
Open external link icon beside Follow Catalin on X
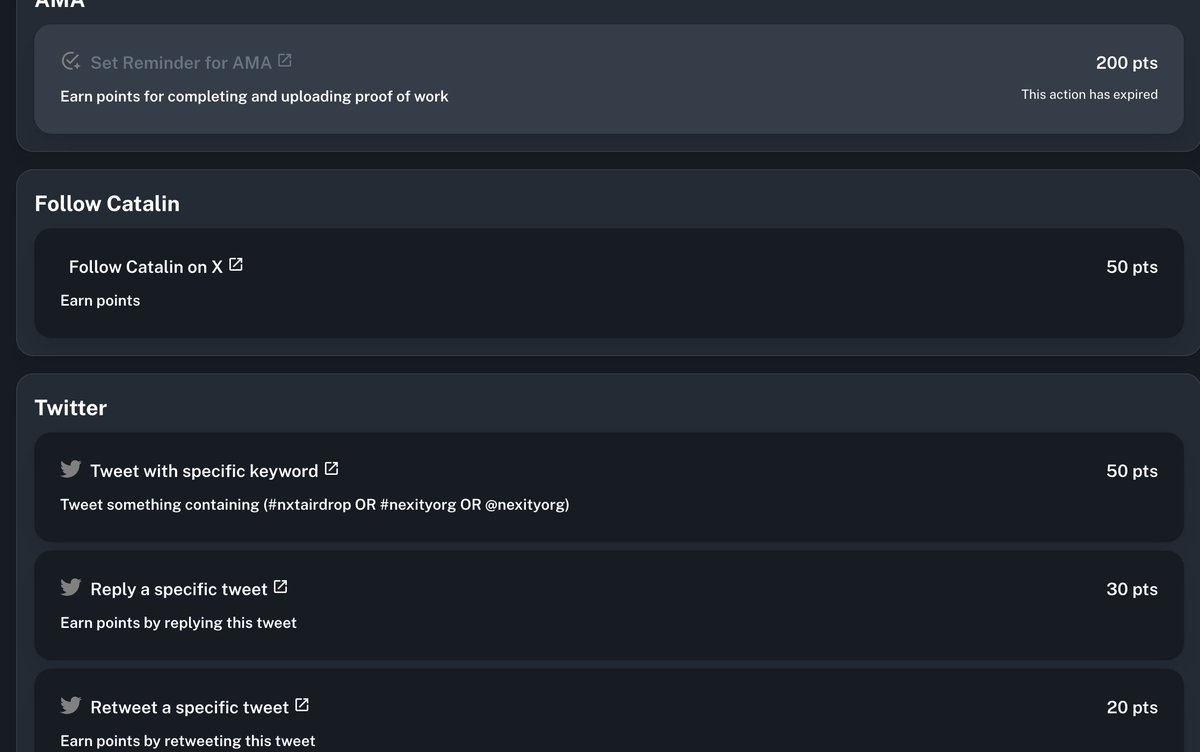click(x=236, y=265)
